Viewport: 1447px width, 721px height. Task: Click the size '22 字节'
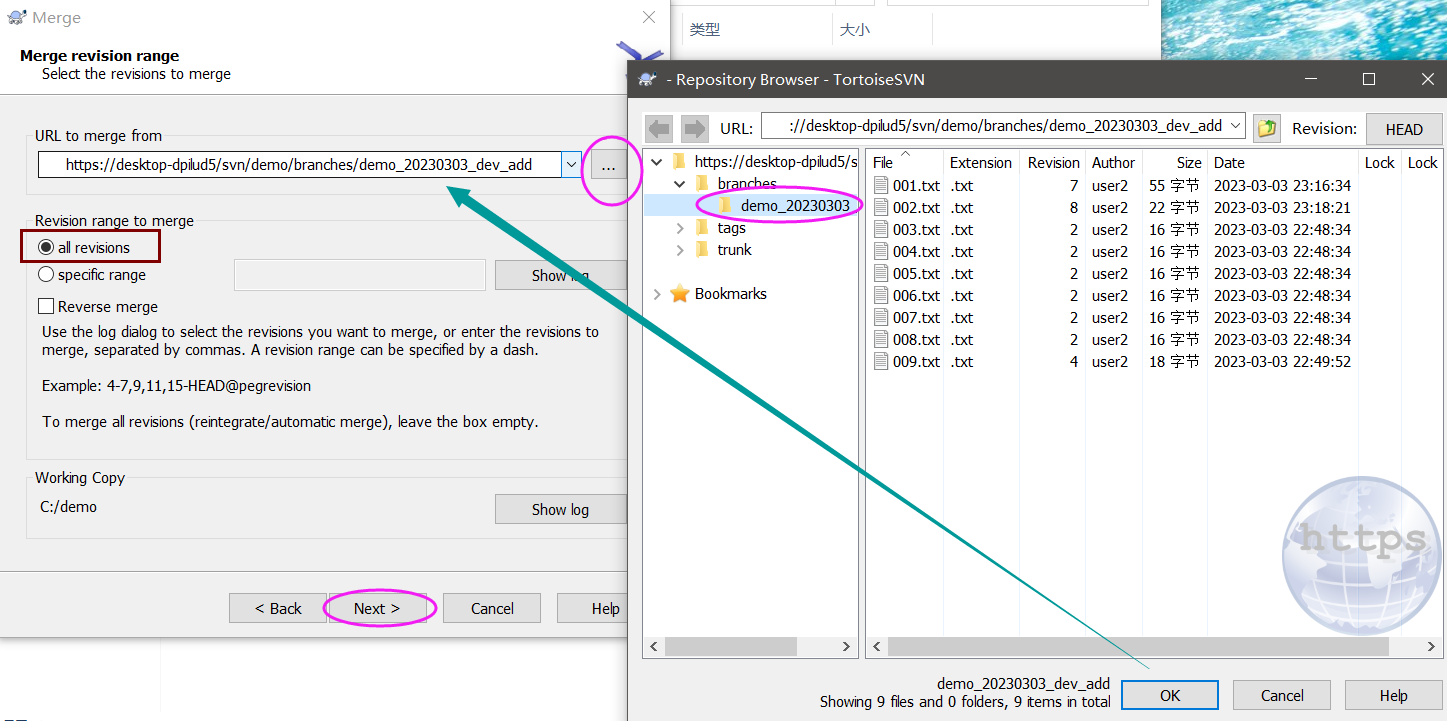[x=1174, y=208]
